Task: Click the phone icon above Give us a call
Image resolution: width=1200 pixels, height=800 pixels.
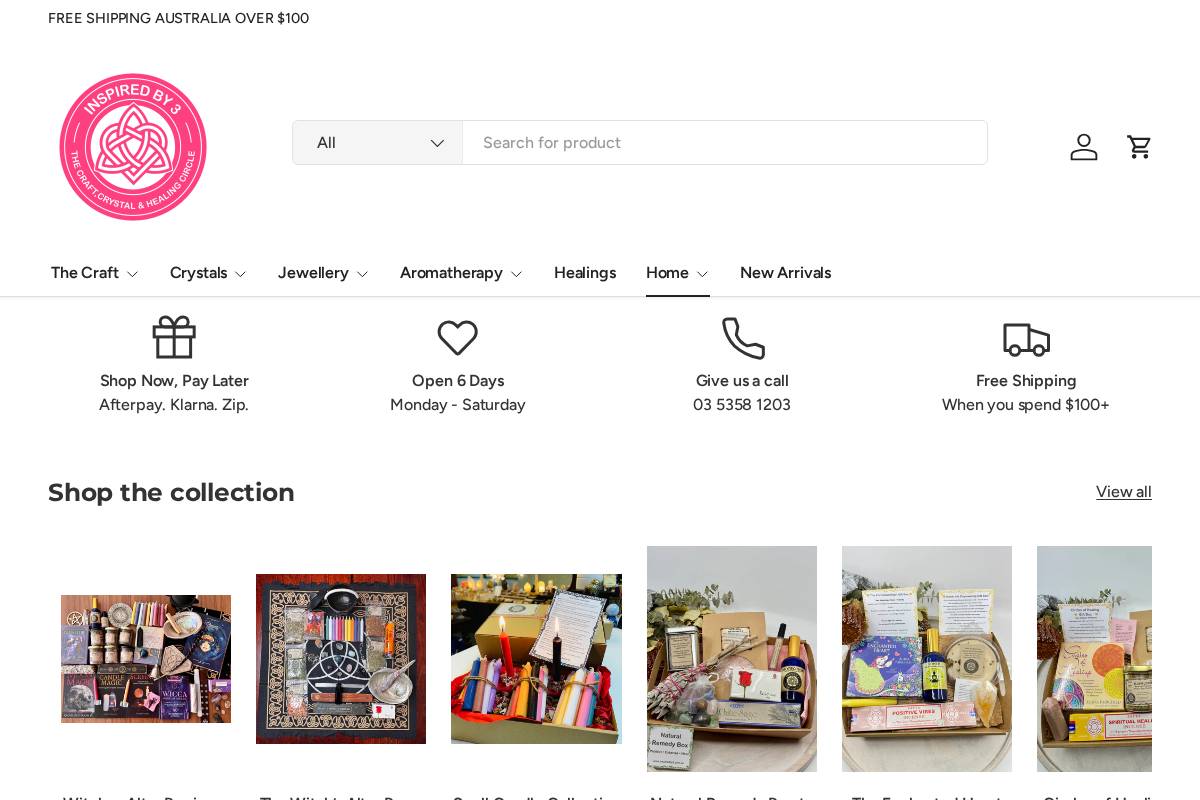Action: click(x=743, y=338)
